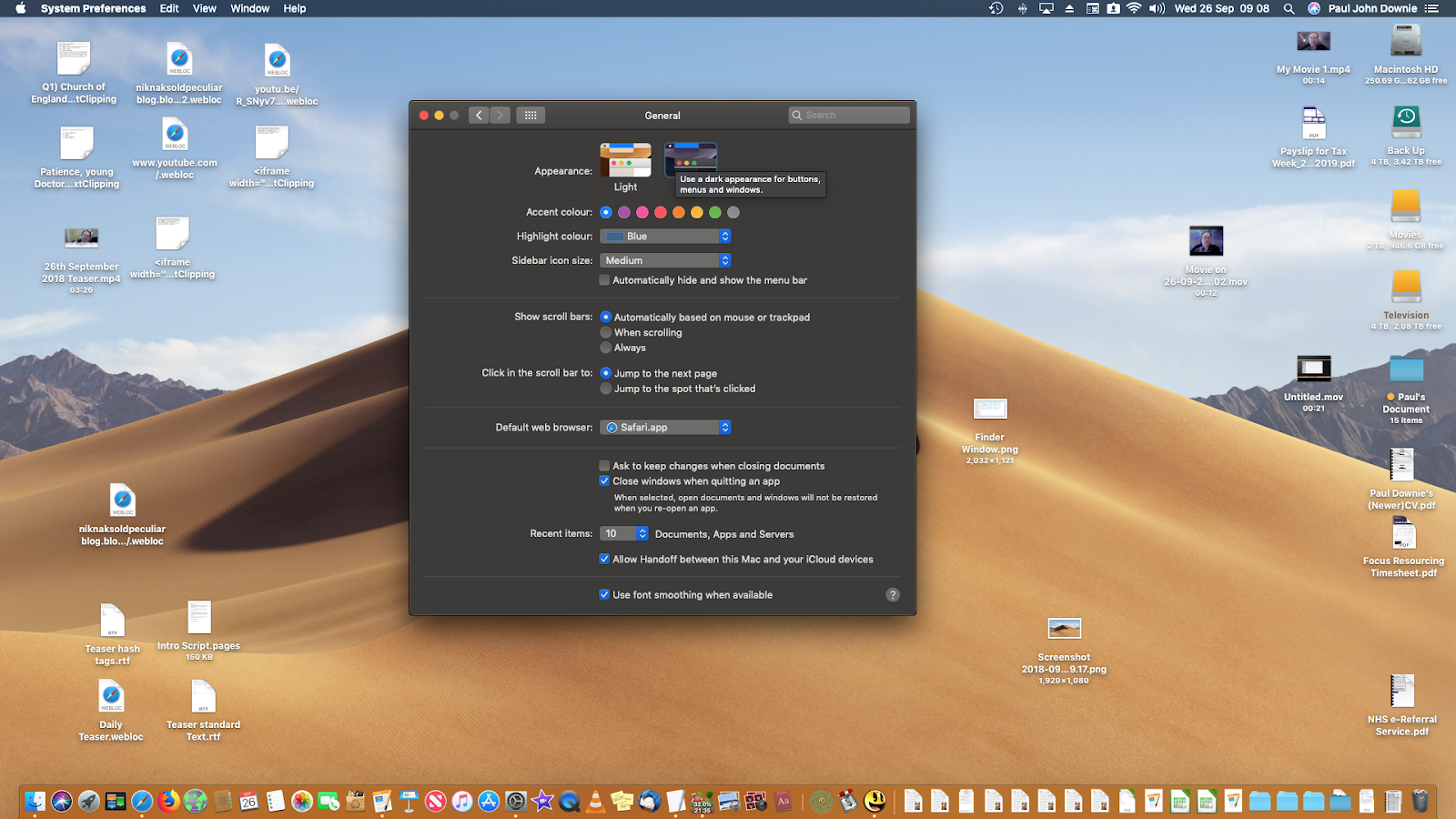Image resolution: width=1456 pixels, height=819 pixels.
Task: Open Mission Control in the Dock
Action: [116, 801]
